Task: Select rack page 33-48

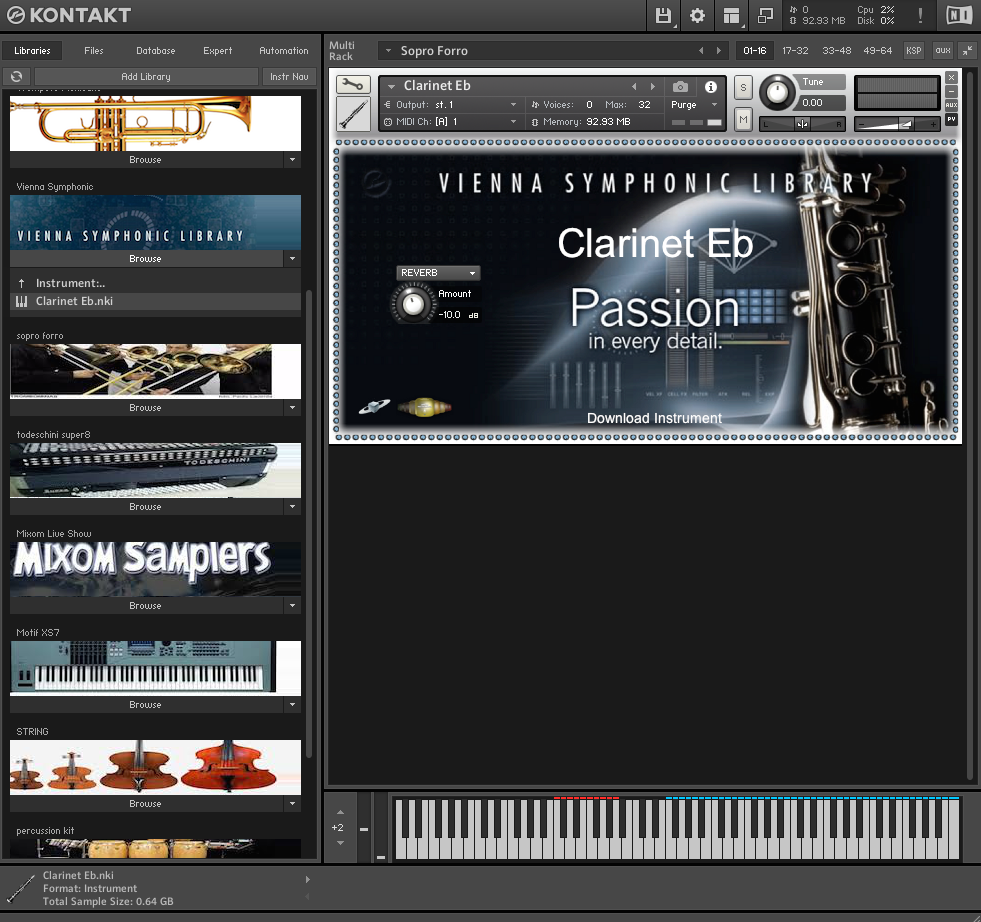Action: pos(836,51)
